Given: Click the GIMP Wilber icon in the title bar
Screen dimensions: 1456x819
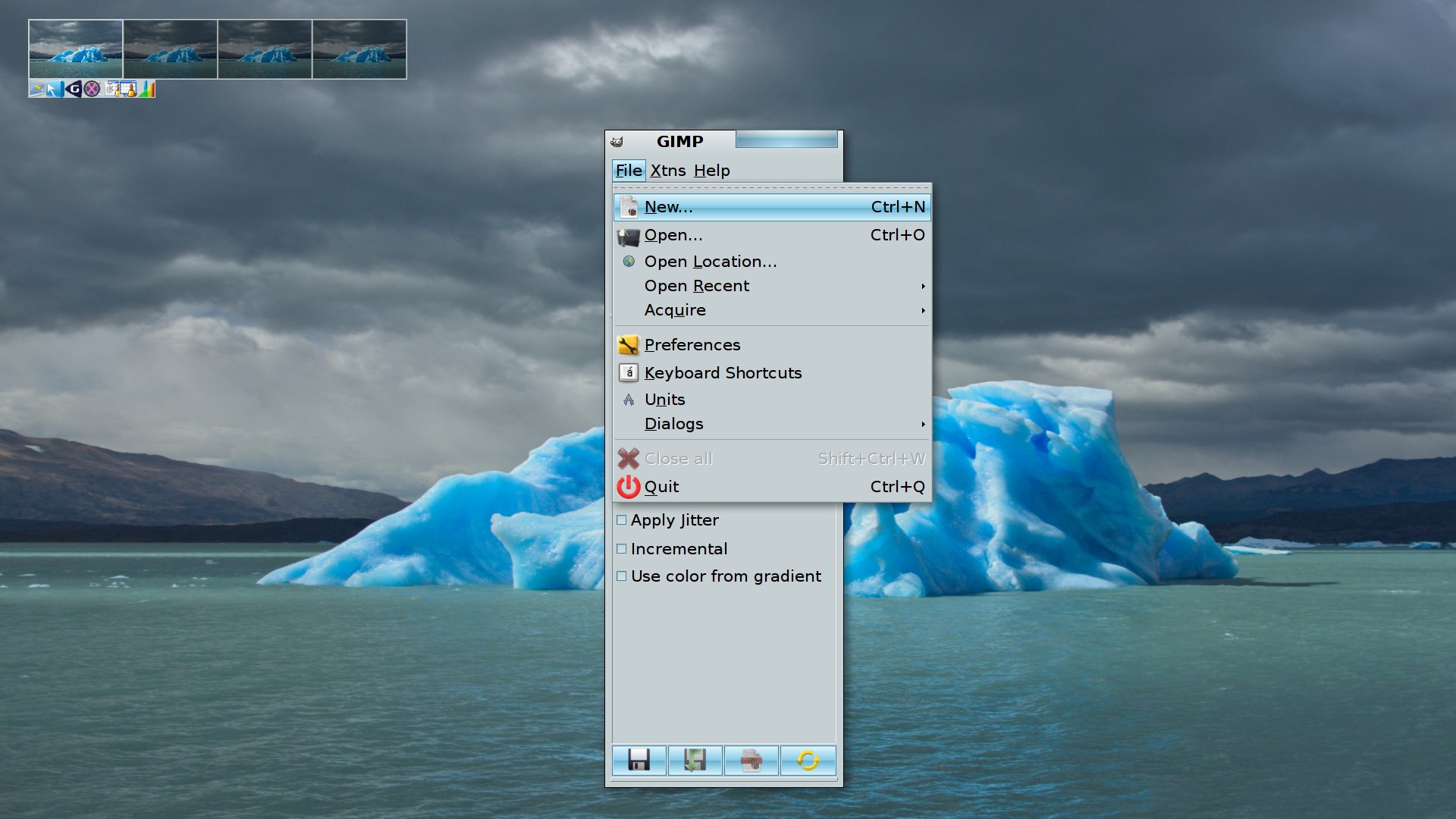Looking at the screenshot, I should point(617,142).
